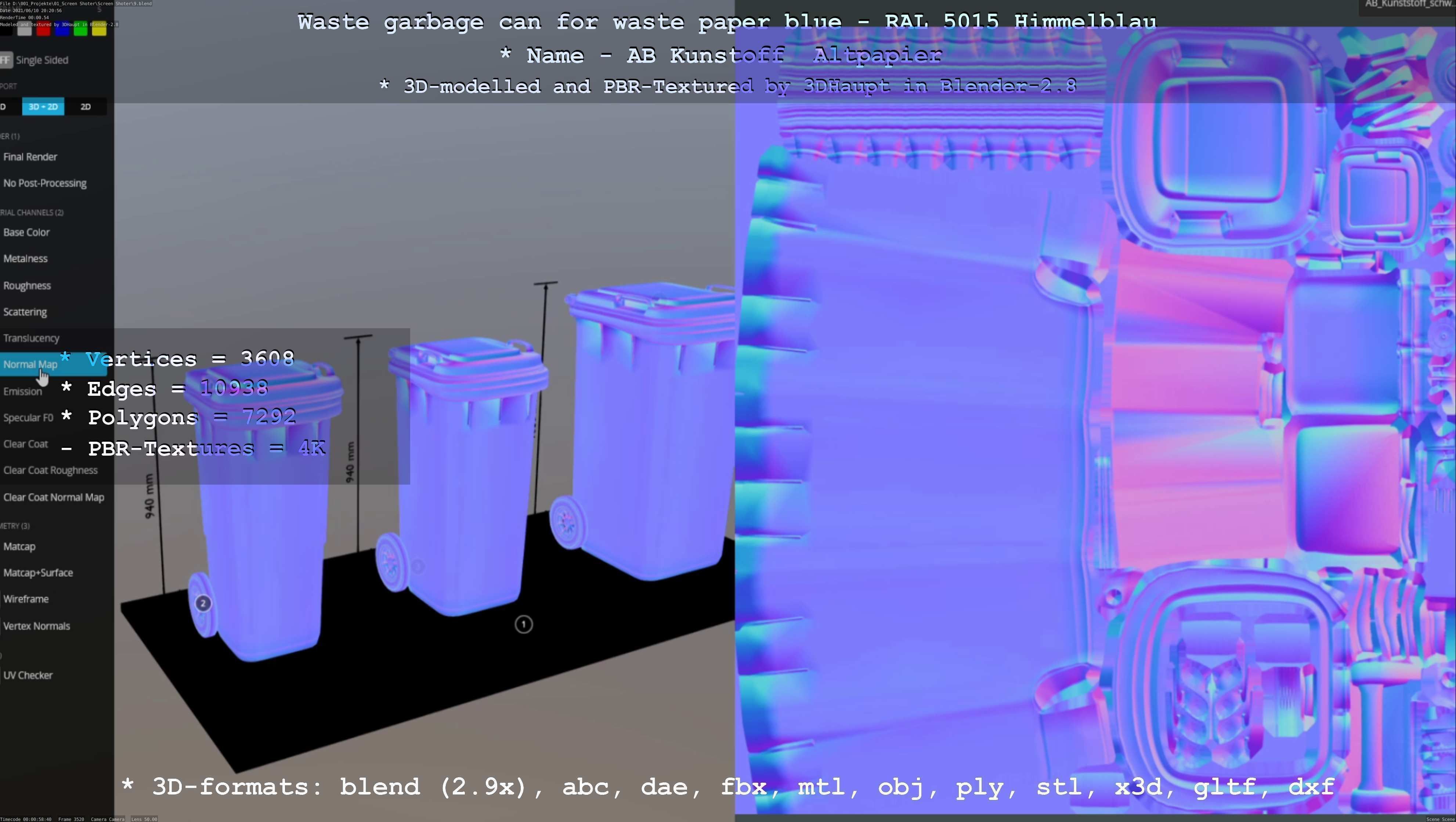Show the Specular F0 channel
This screenshot has height=822, width=1456.
tap(28, 418)
